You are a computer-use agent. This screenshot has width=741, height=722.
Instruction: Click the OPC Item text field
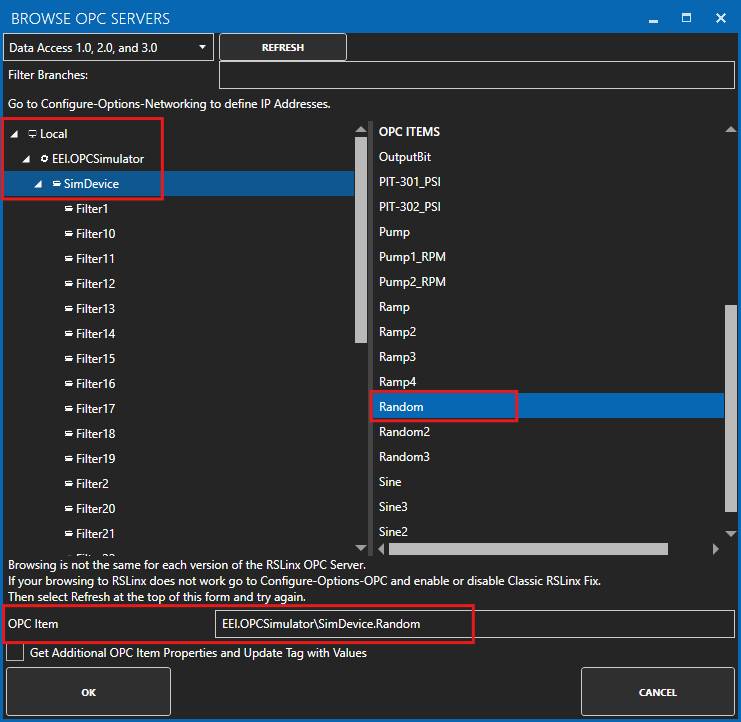tap(474, 624)
